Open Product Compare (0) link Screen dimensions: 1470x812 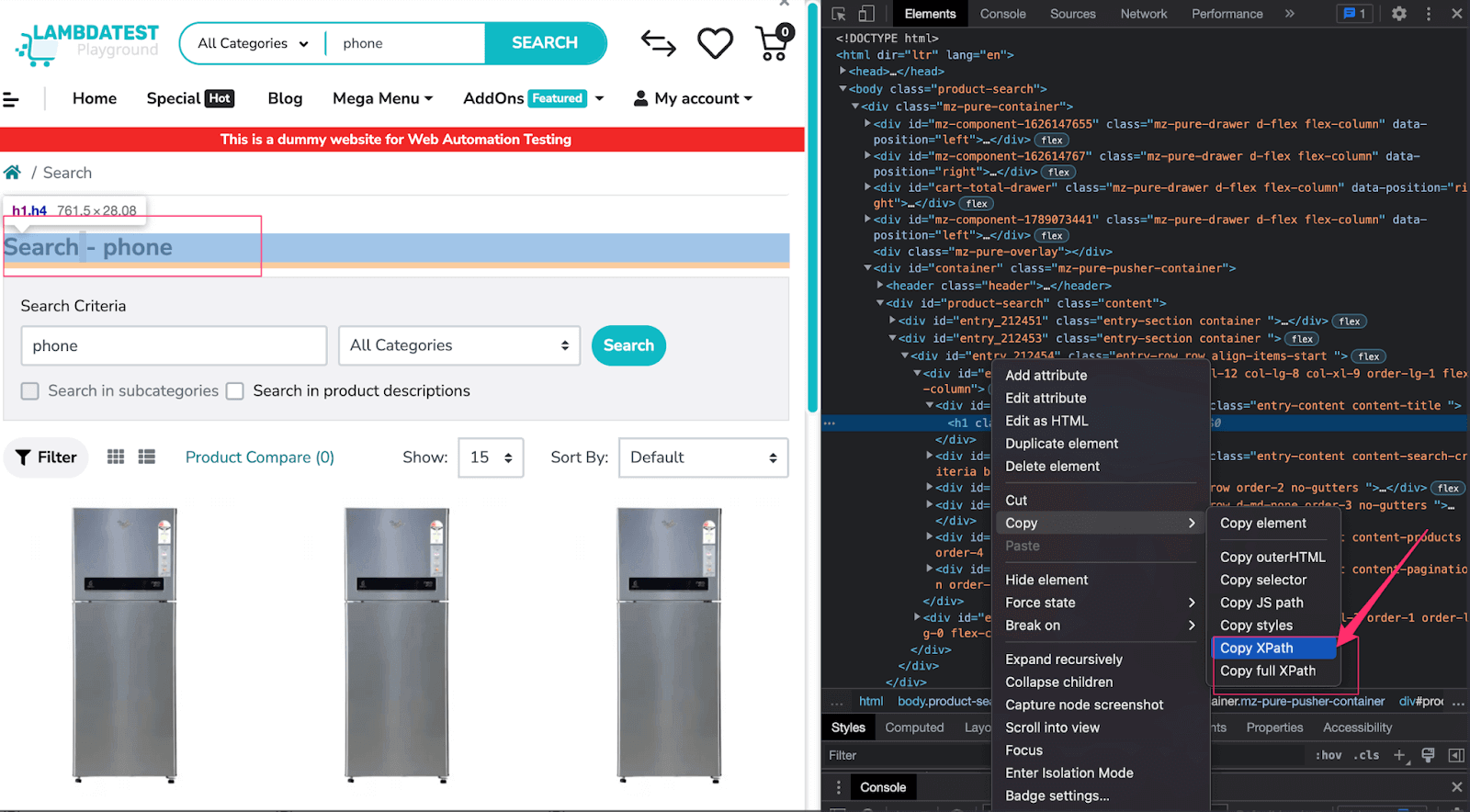pos(260,457)
